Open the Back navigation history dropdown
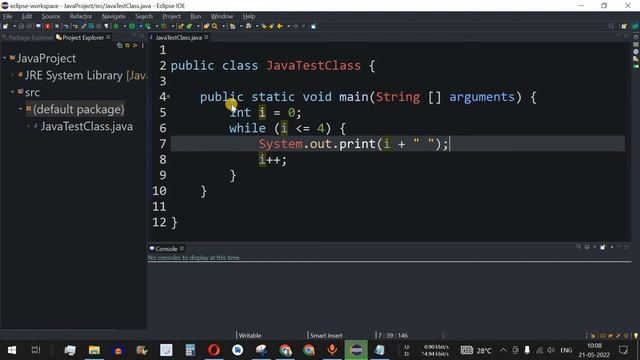This screenshot has height=360, width=640. (x=288, y=26)
